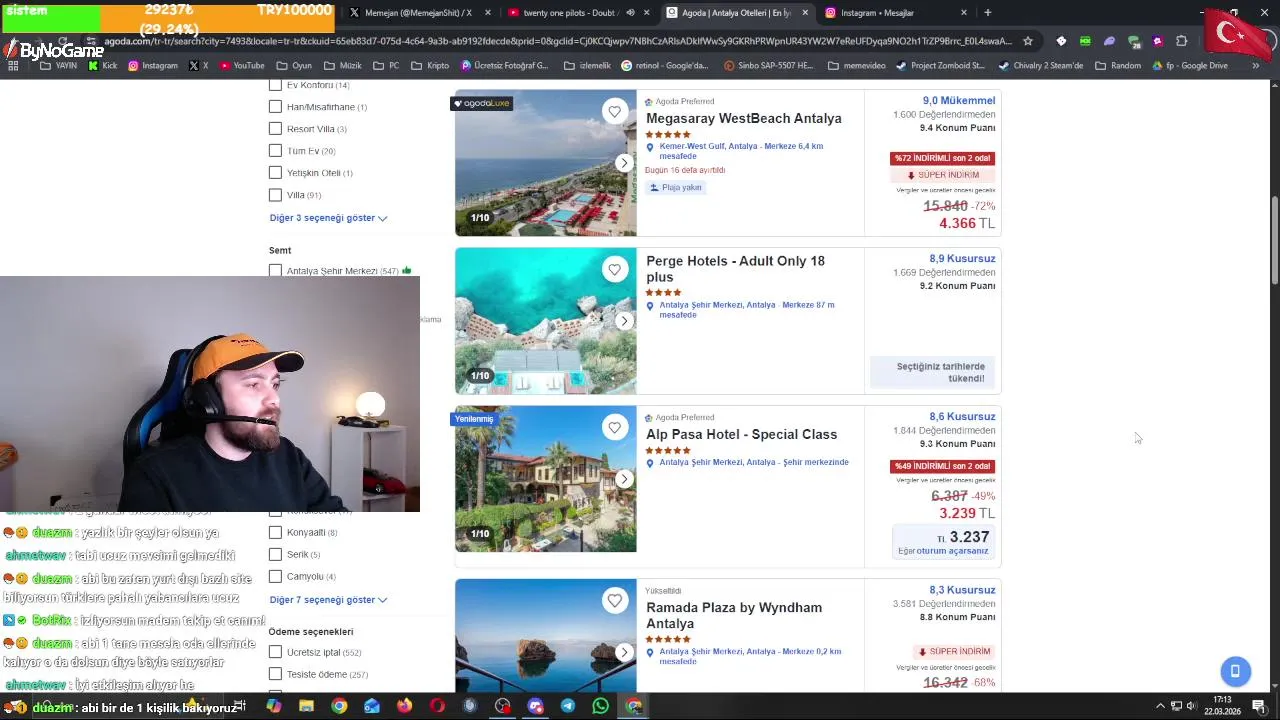Expand the system tray hidden icons

pos(1161,706)
